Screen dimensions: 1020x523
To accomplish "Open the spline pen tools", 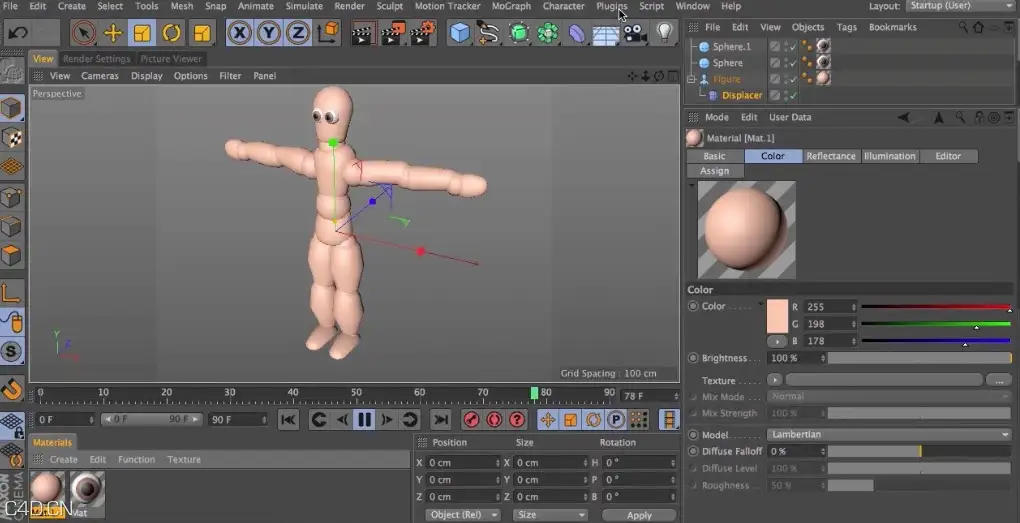I will [x=488, y=33].
